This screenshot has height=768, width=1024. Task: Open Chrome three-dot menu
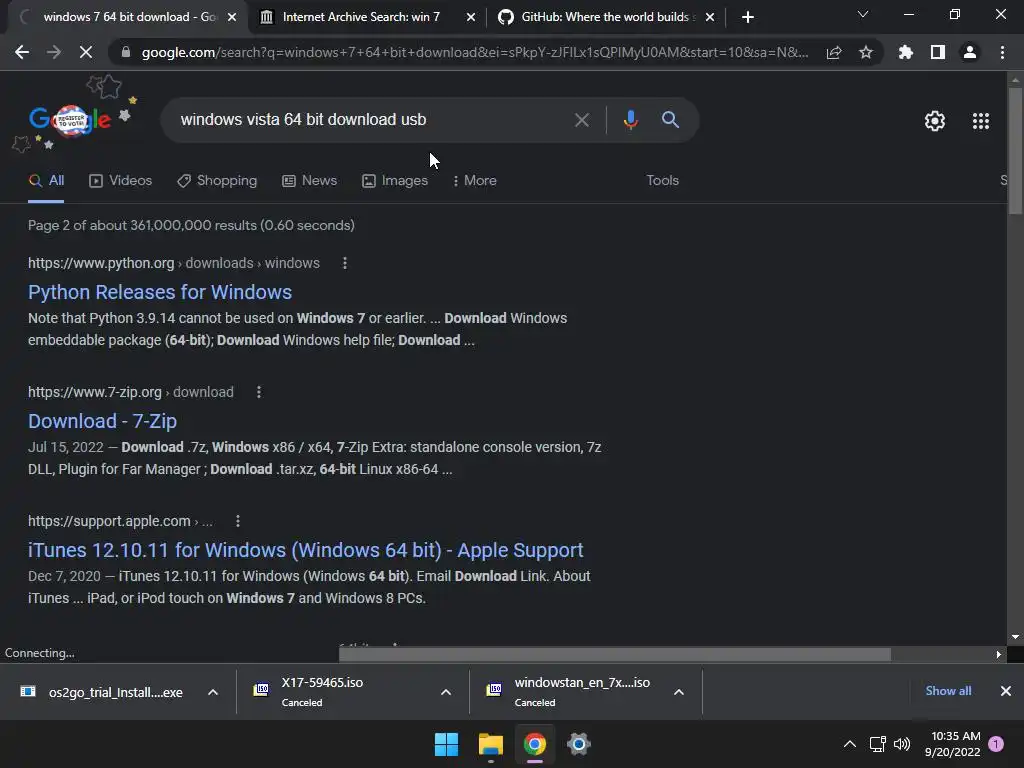coord(1002,52)
